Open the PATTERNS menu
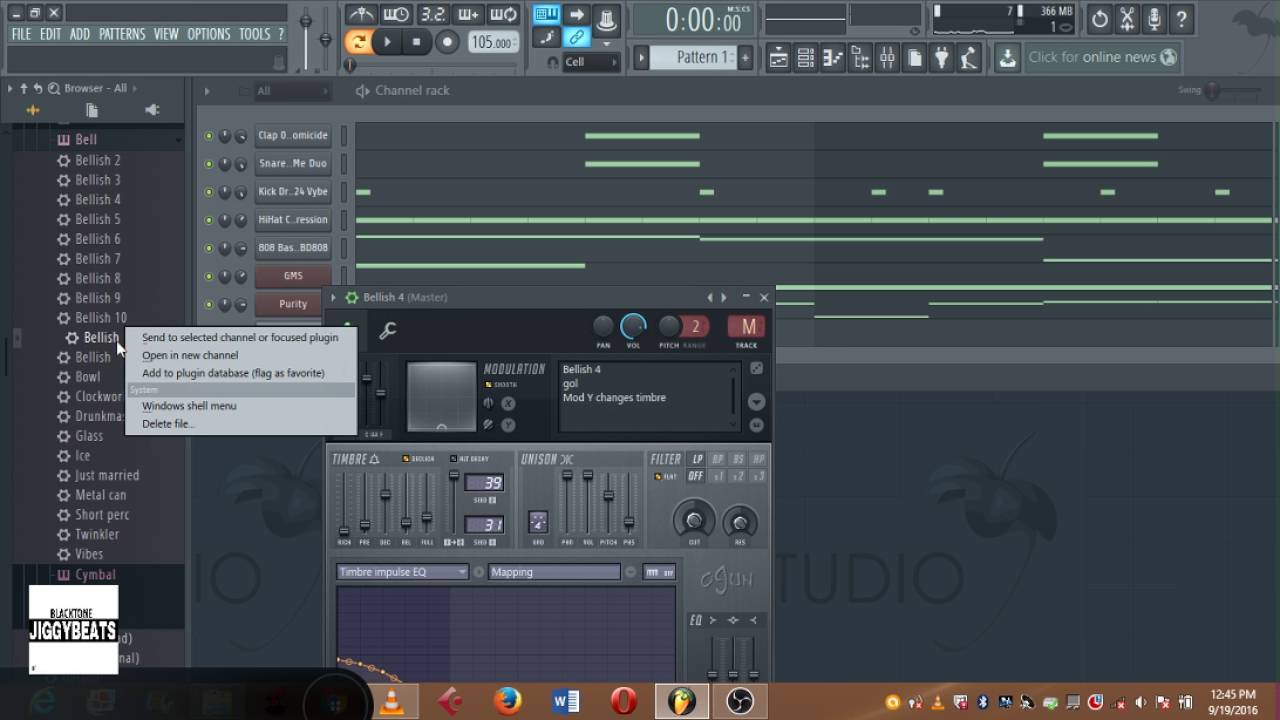The width and height of the screenshot is (1280, 720). (122, 34)
